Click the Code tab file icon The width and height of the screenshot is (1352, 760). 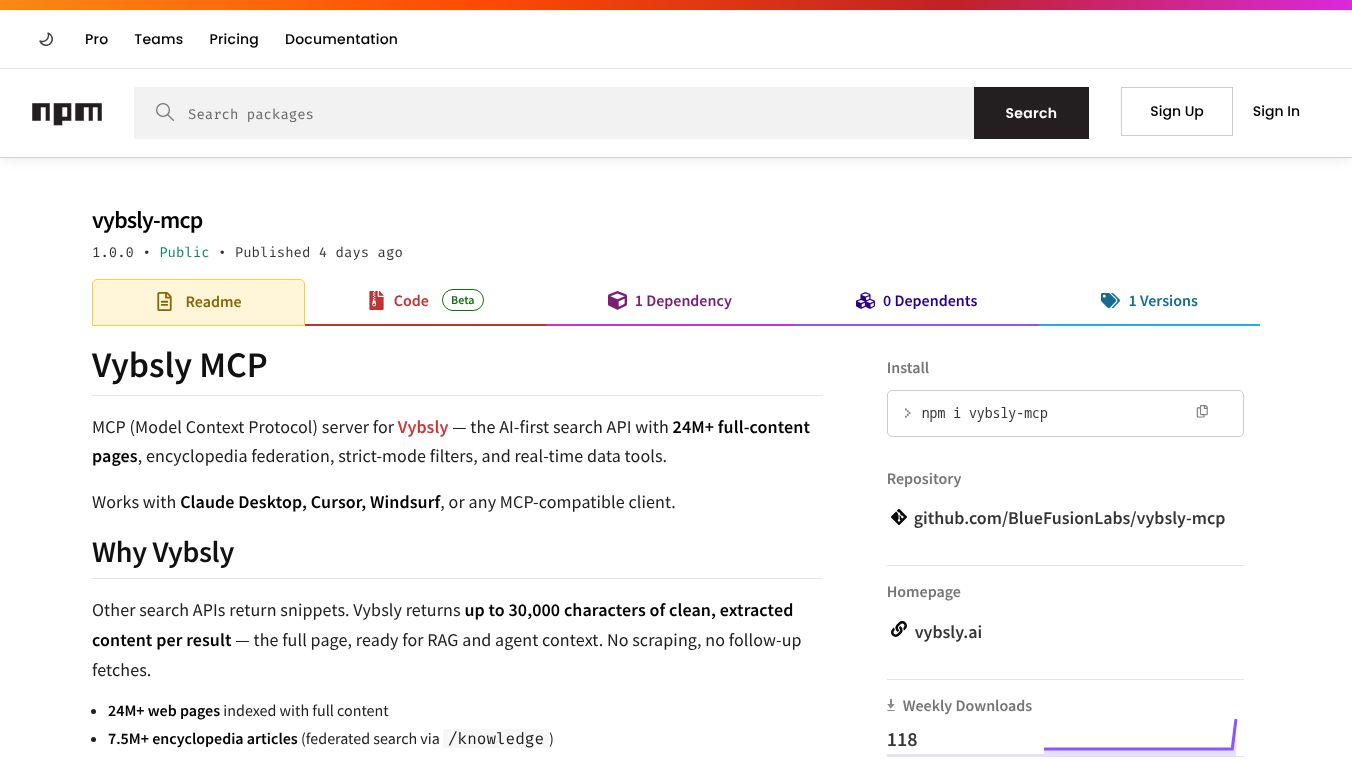376,300
